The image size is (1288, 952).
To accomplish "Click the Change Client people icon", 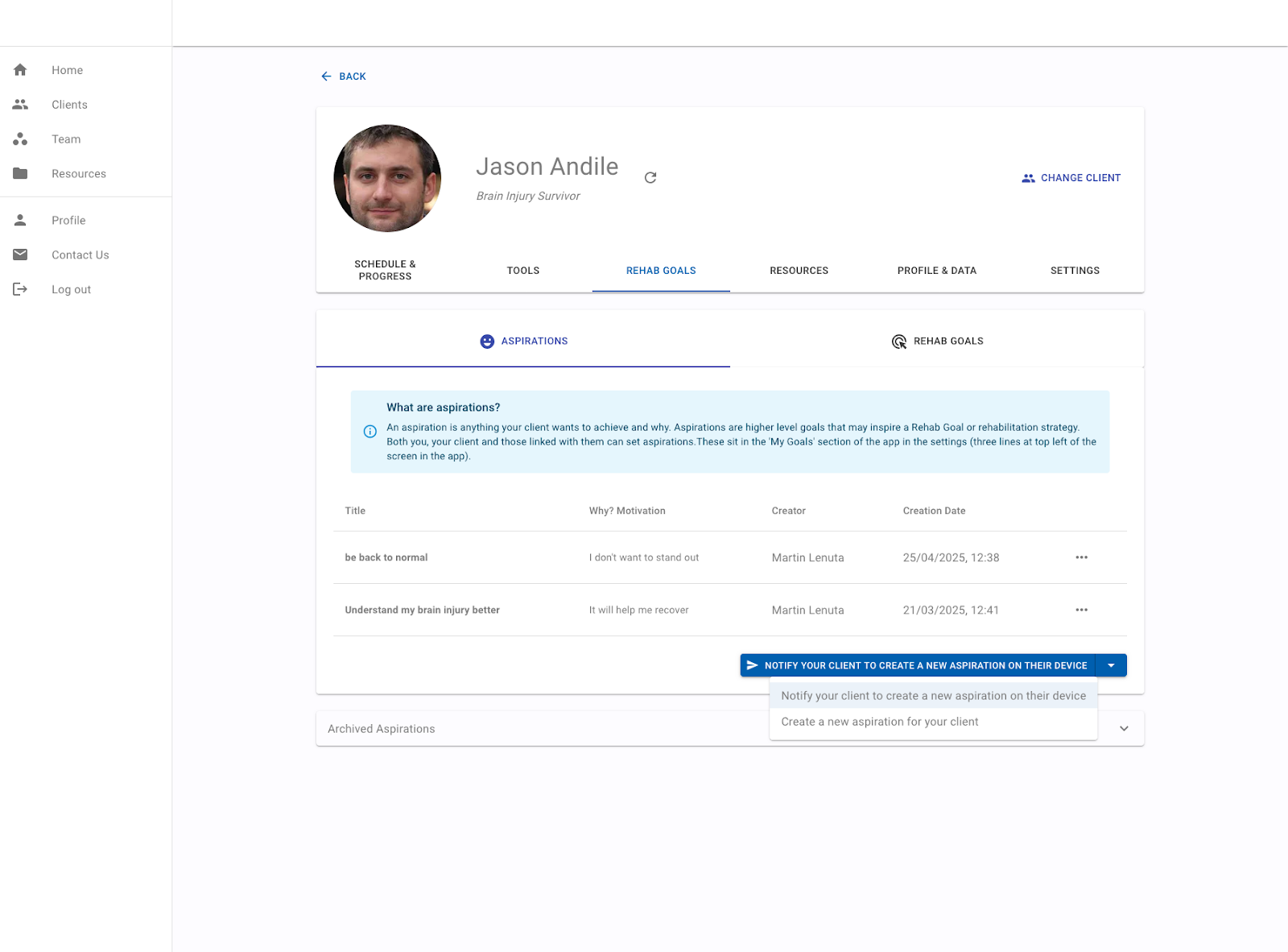I will pyautogui.click(x=1028, y=178).
